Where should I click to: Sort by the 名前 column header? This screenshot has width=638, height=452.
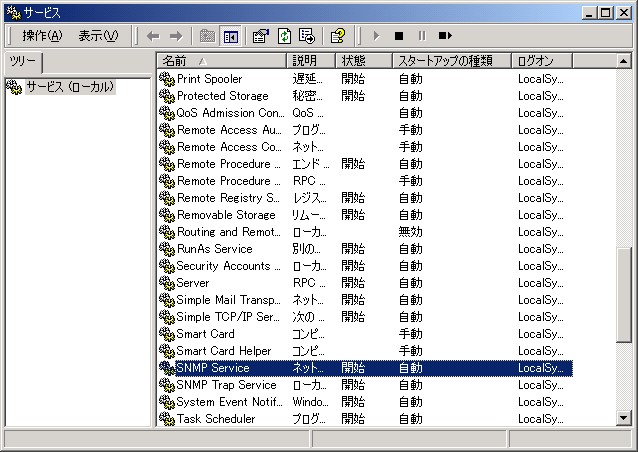pos(222,61)
